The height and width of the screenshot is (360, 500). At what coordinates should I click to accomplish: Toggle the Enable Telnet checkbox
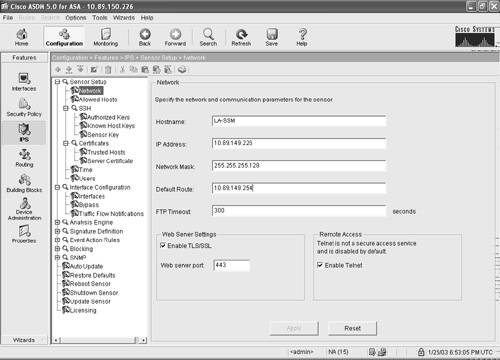[x=320, y=265]
